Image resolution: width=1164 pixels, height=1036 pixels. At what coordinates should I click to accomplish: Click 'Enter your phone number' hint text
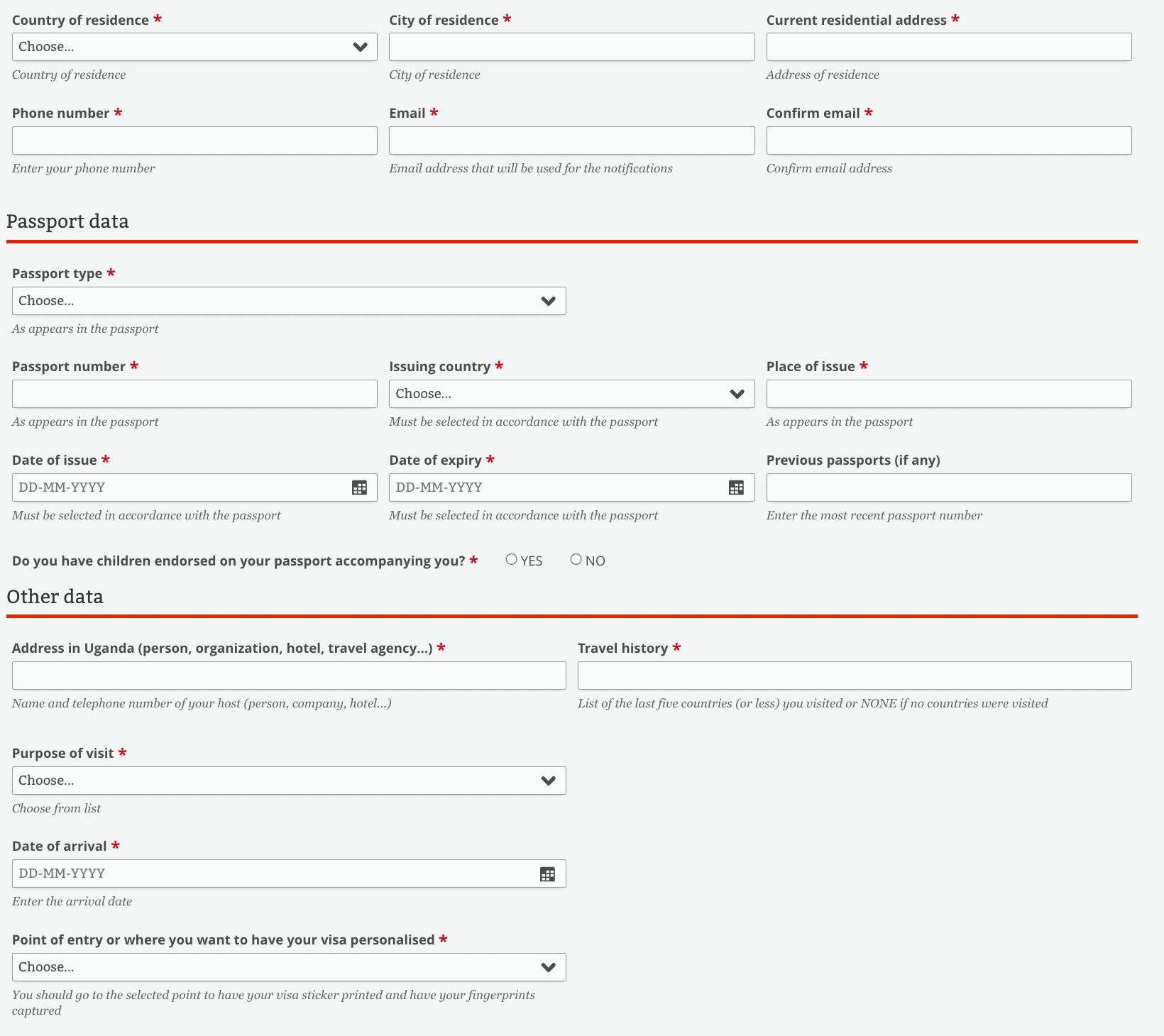coord(83,168)
